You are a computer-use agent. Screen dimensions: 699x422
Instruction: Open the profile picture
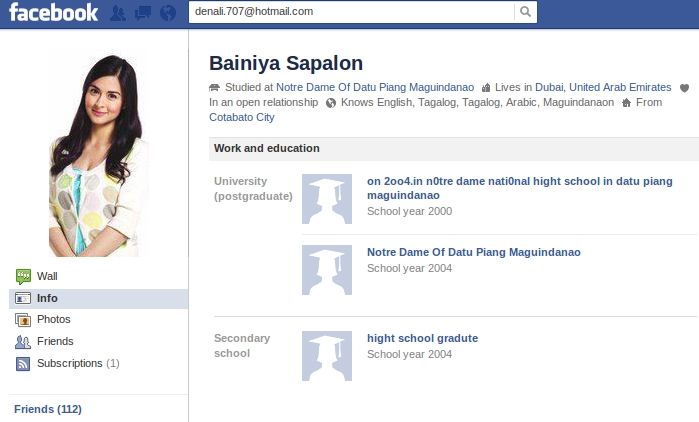[x=98, y=154]
